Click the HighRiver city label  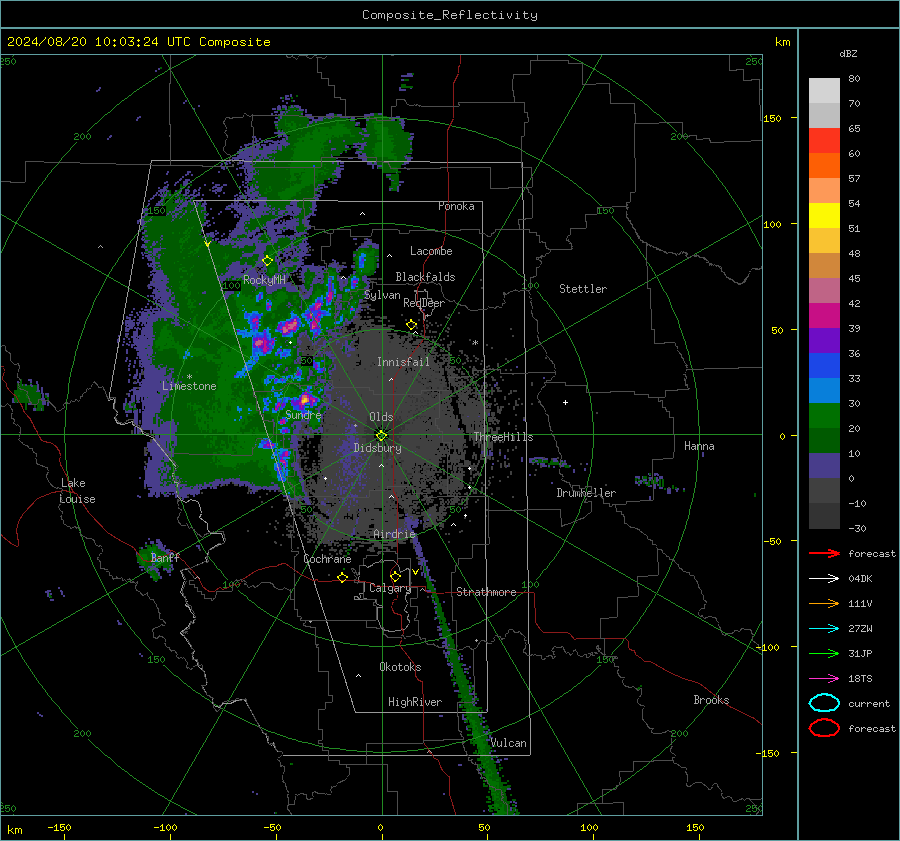point(415,702)
